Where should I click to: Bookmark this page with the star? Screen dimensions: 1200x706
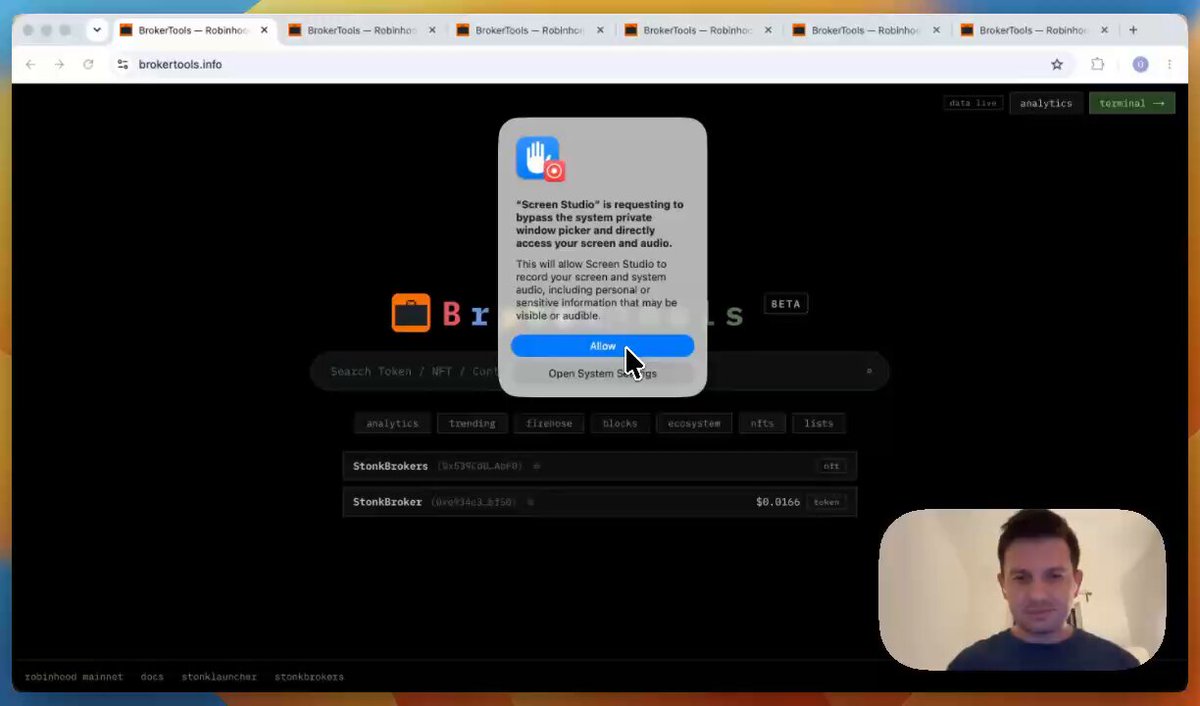click(x=1057, y=64)
